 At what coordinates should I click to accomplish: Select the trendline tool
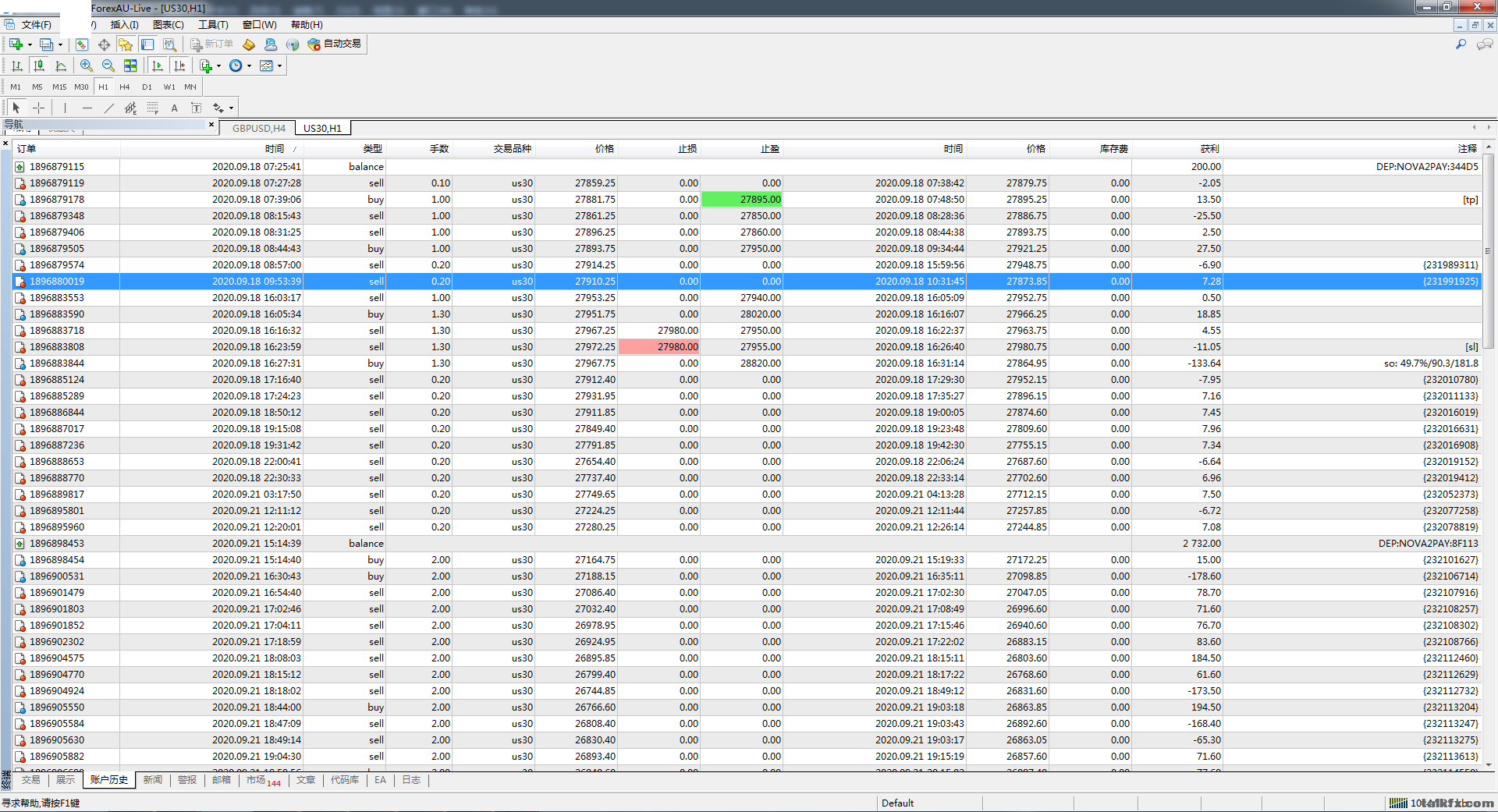click(x=108, y=108)
